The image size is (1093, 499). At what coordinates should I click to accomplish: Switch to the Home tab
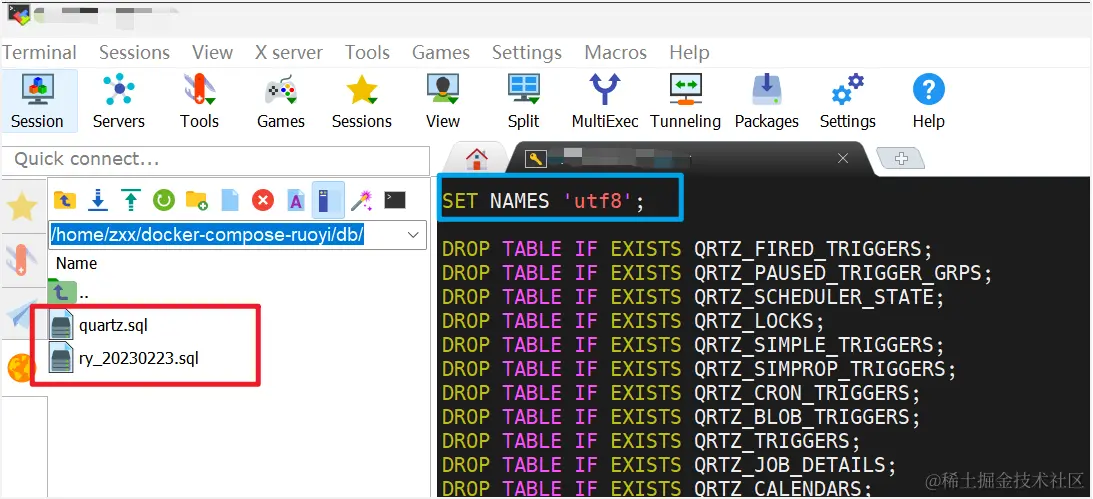477,159
